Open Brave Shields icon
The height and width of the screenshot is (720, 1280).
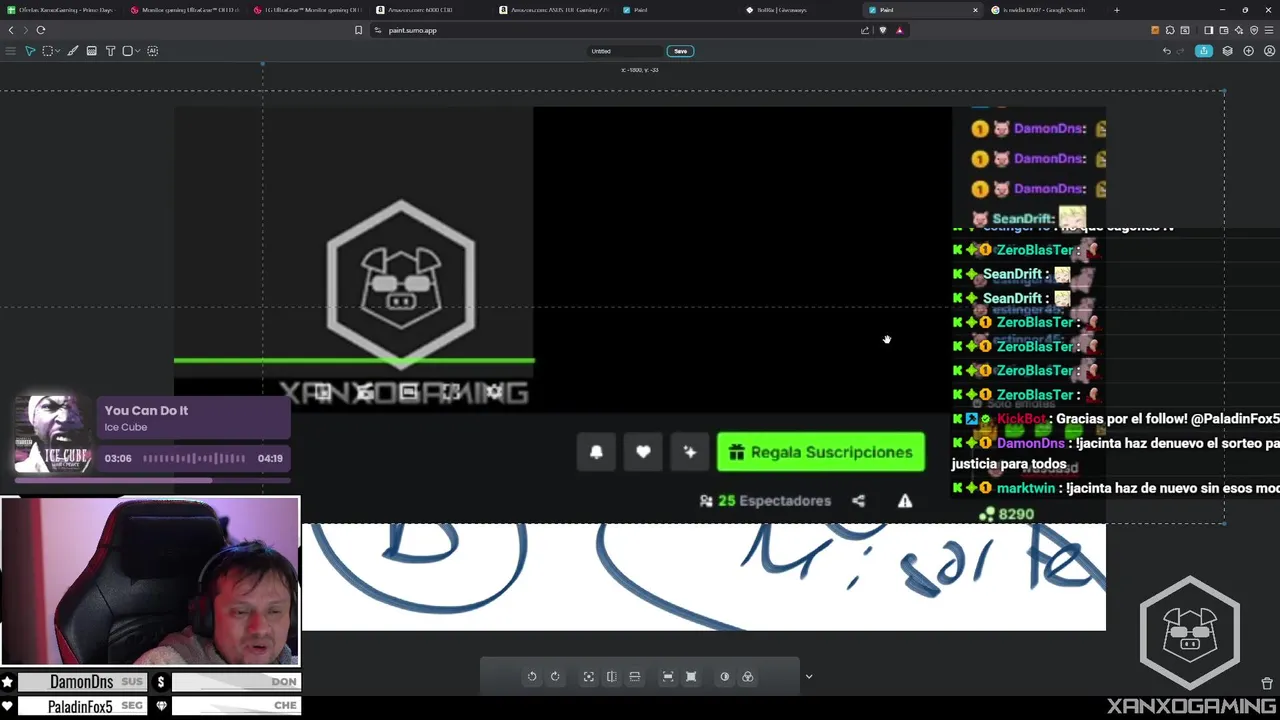[x=882, y=30]
